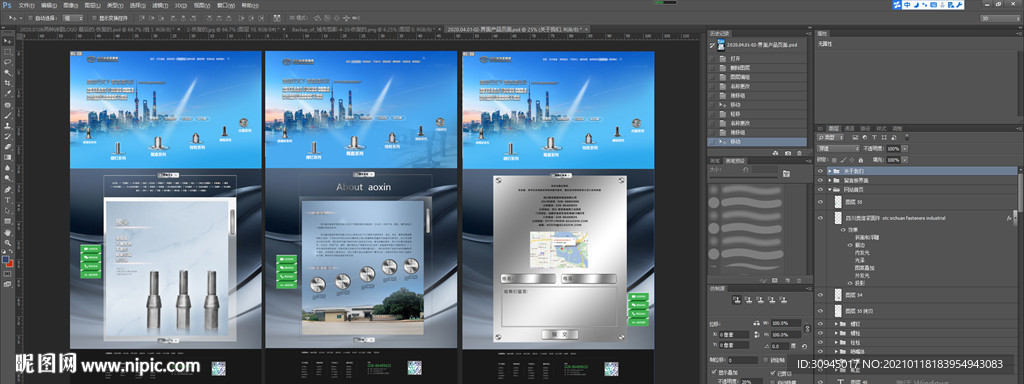Create new document from current history state

click(x=776, y=152)
